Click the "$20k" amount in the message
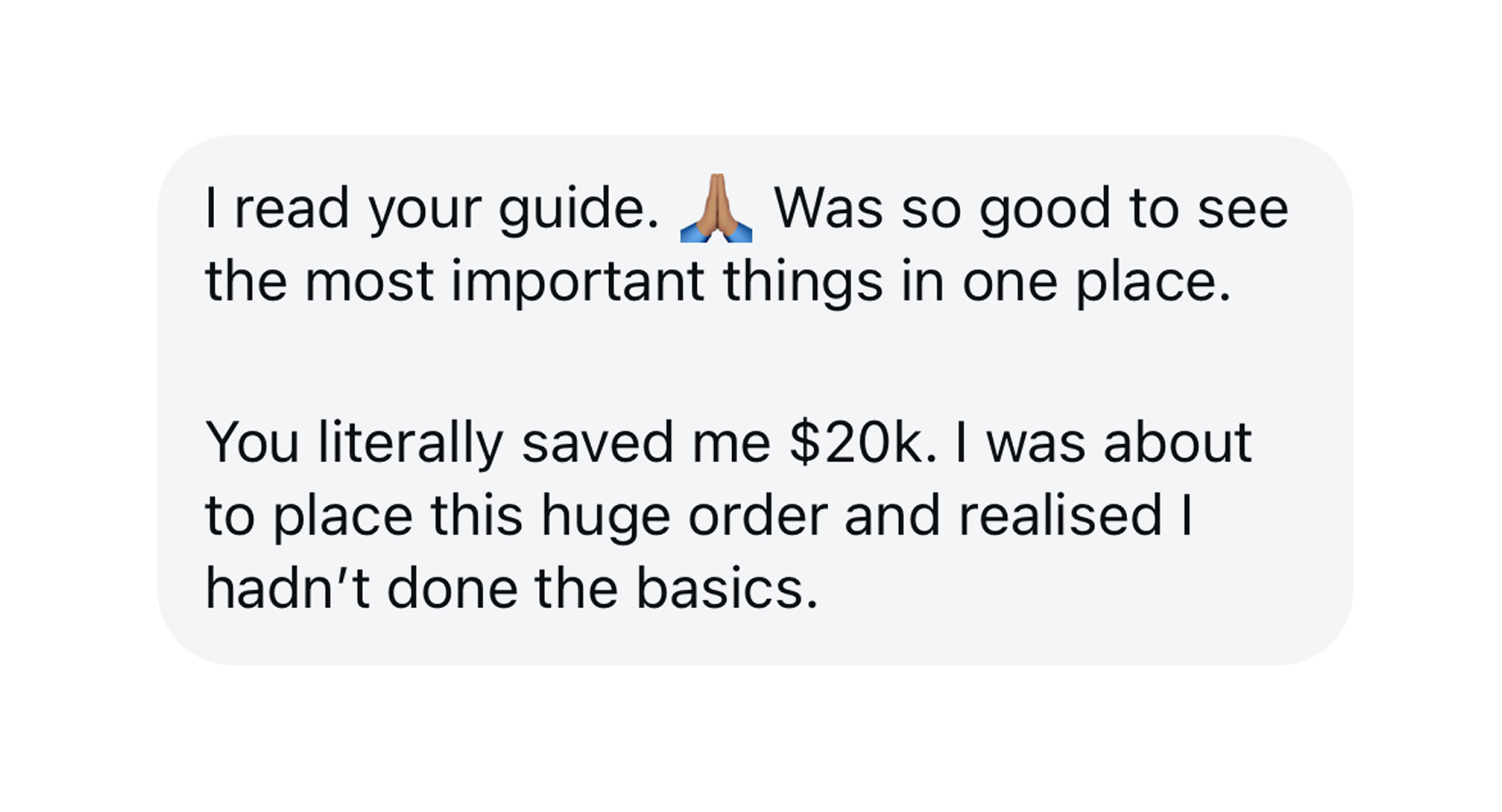The width and height of the screenshot is (1502, 812). tap(862, 443)
